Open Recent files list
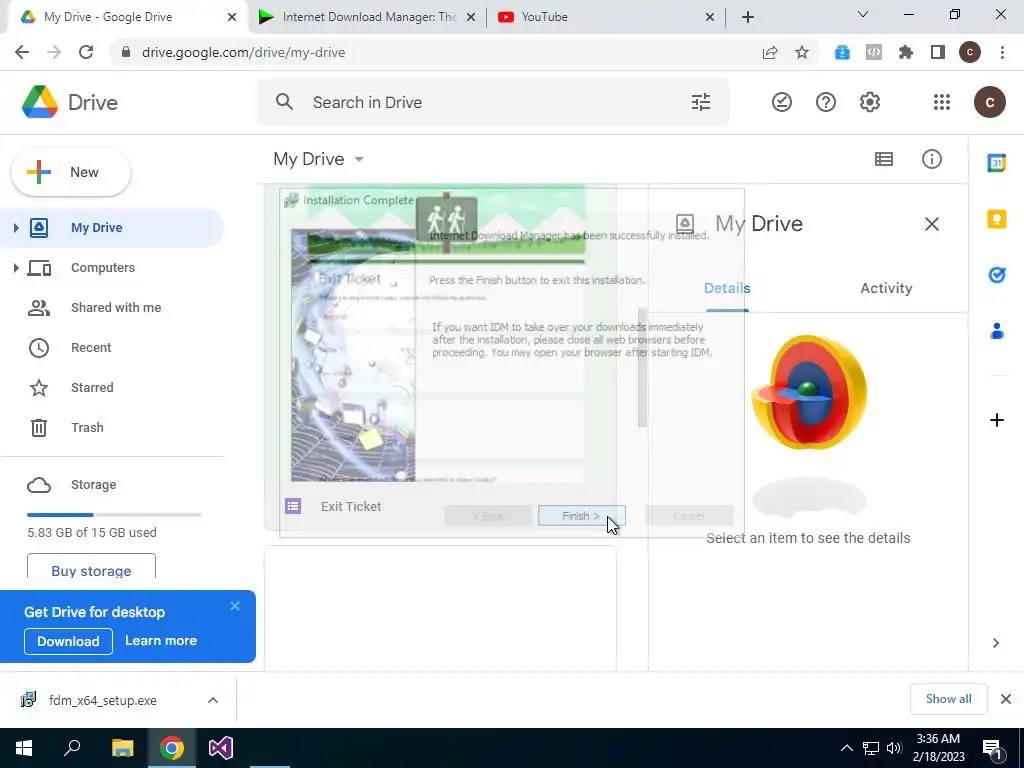Viewport: 1024px width, 768px height. click(91, 347)
